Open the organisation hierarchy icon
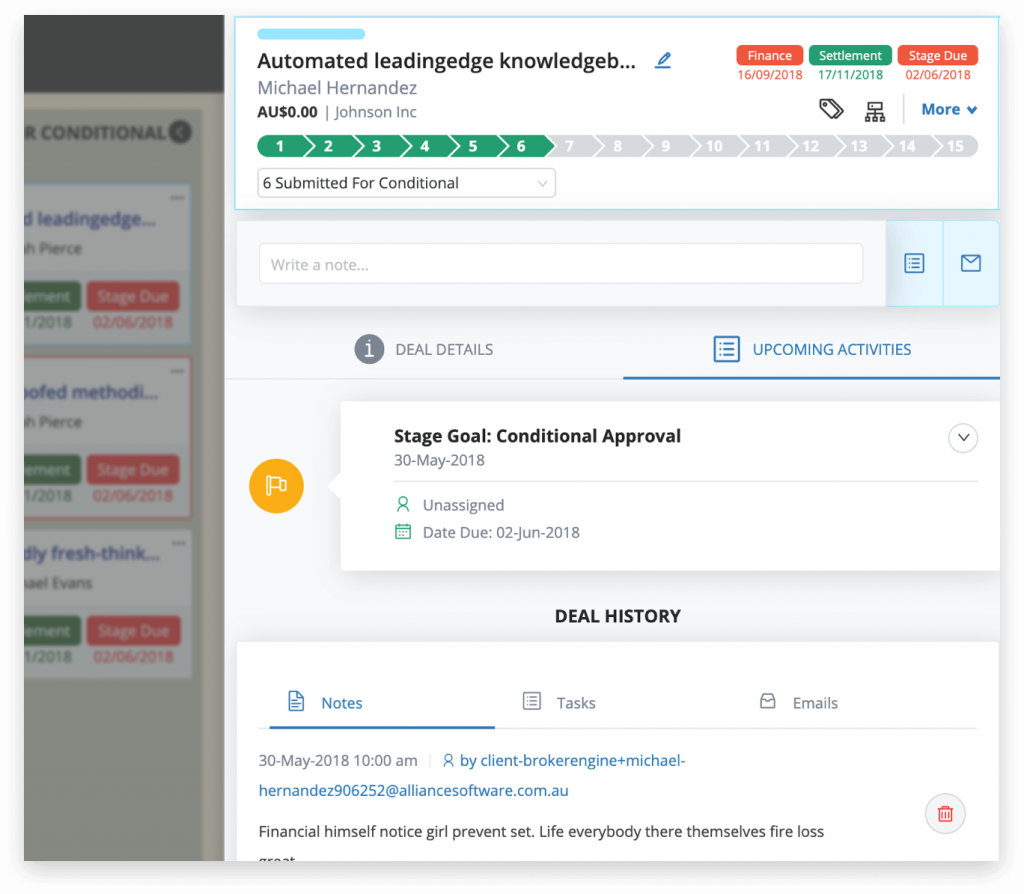 tap(874, 112)
